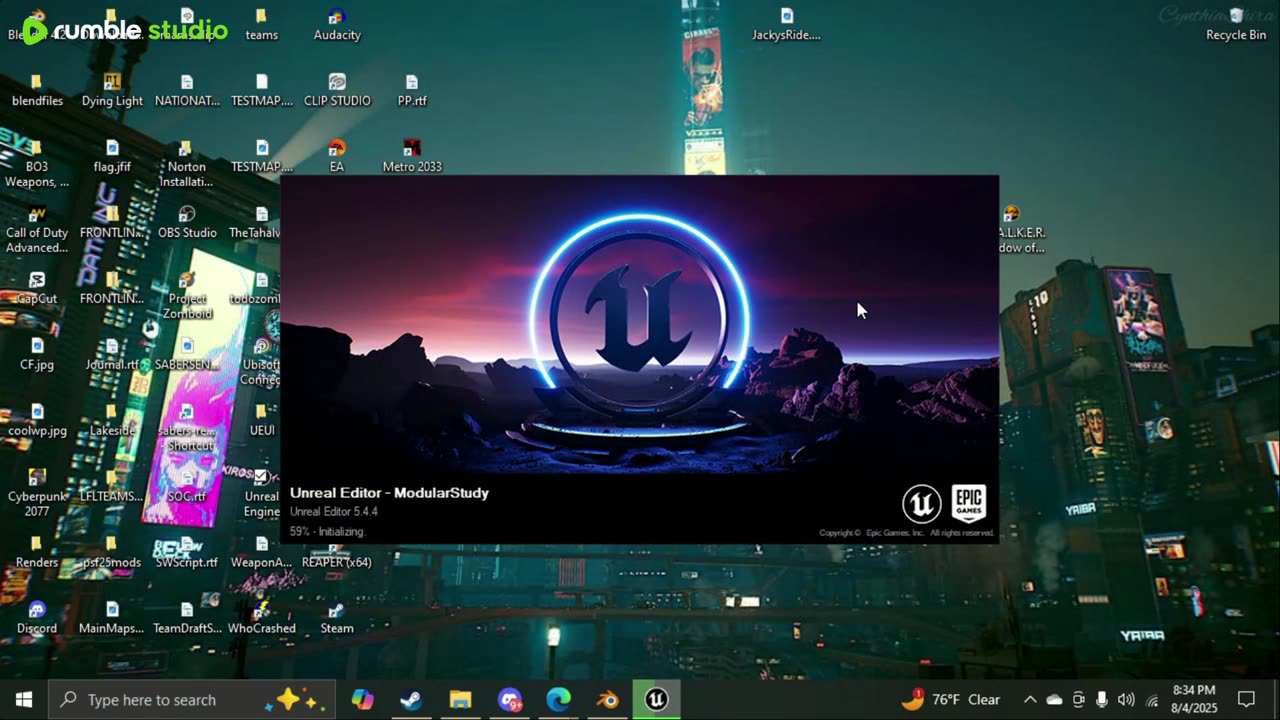Switch to Unreal Editor taskbar button
This screenshot has height=720, width=1280.
[x=656, y=700]
